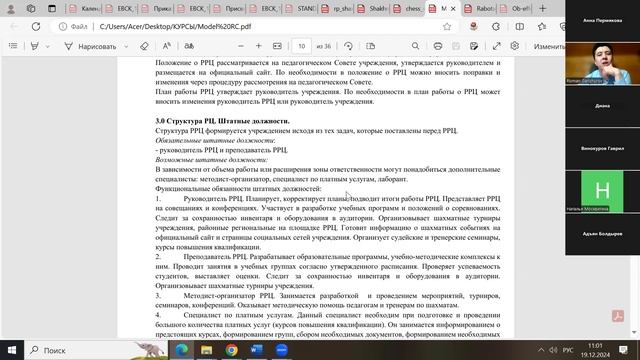Click the red Acrobat PDF floating icon
Viewport: 640px width, 360px height.
(618, 316)
